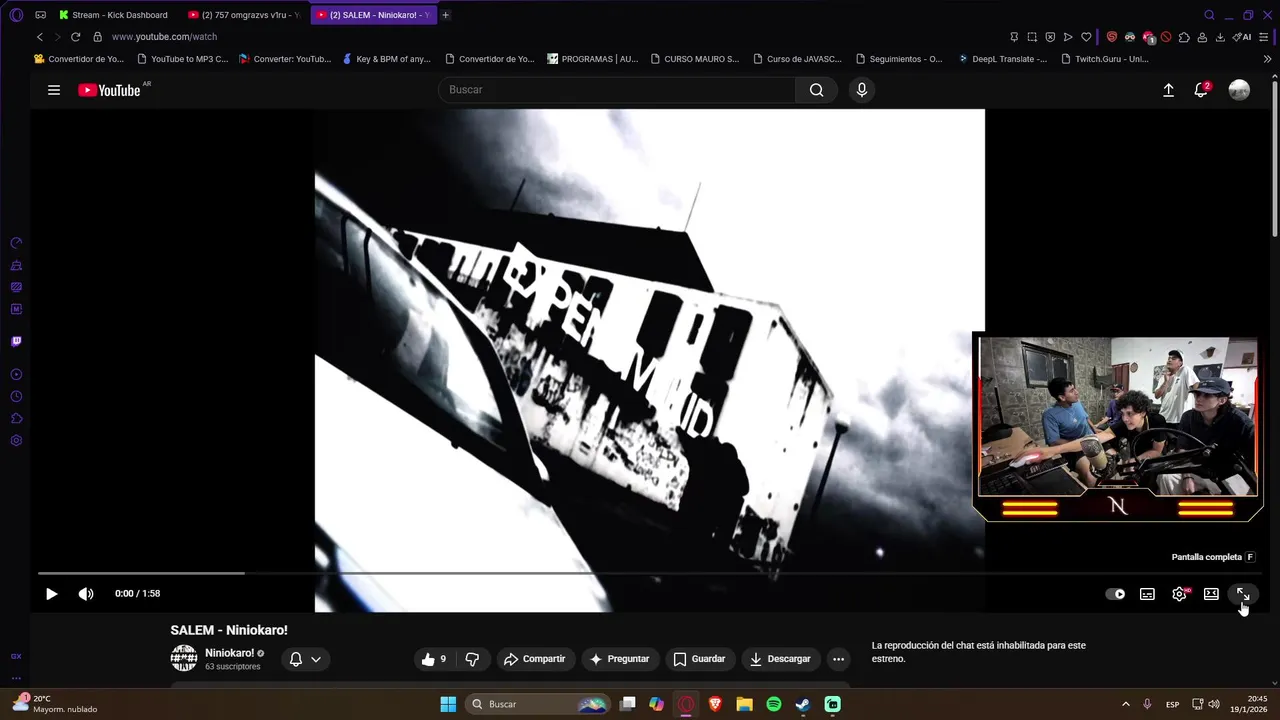The image size is (1280, 720).
Task: Open sidebar settings gear icon
Action: pos(16,440)
